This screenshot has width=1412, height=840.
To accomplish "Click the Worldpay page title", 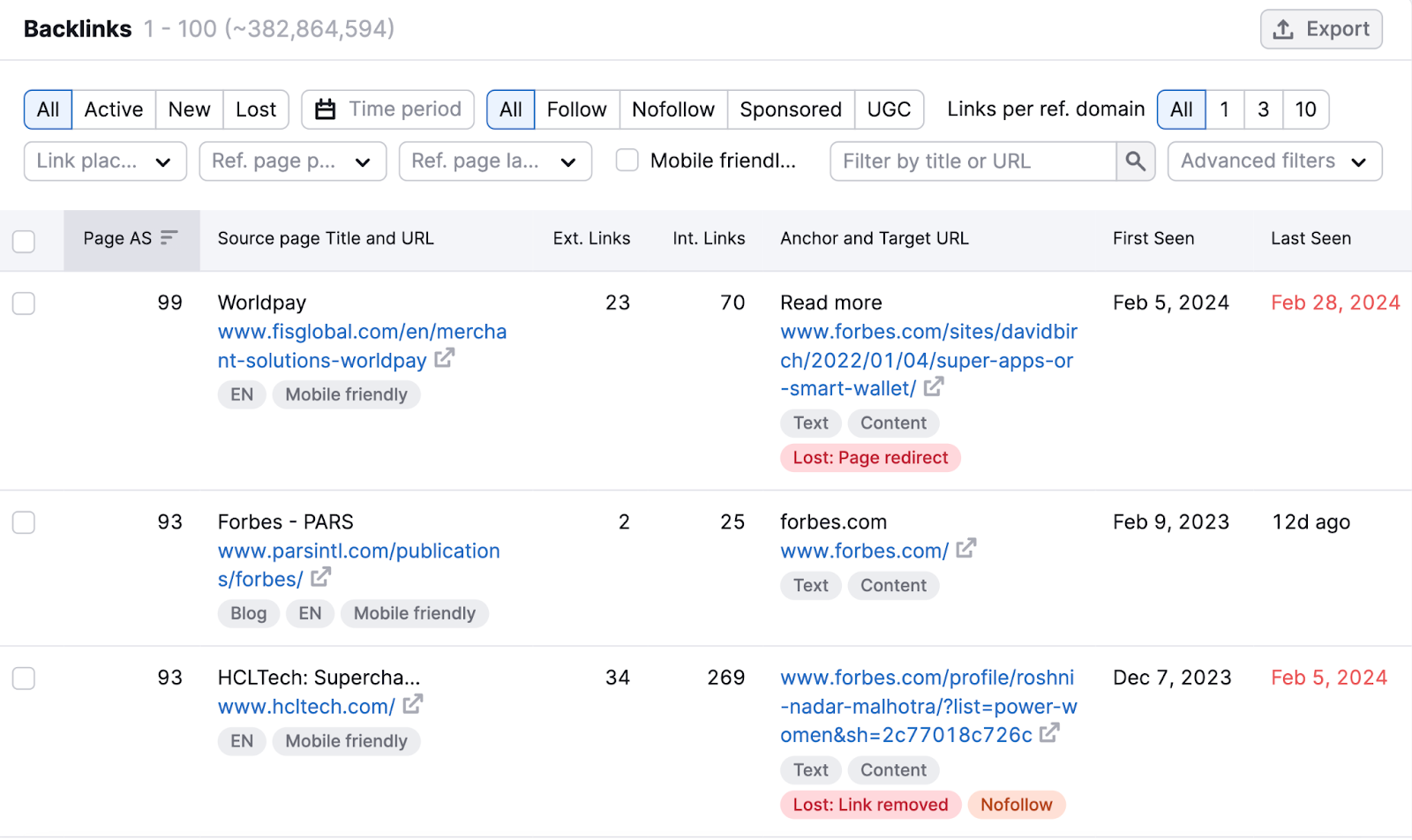I will pos(261,303).
